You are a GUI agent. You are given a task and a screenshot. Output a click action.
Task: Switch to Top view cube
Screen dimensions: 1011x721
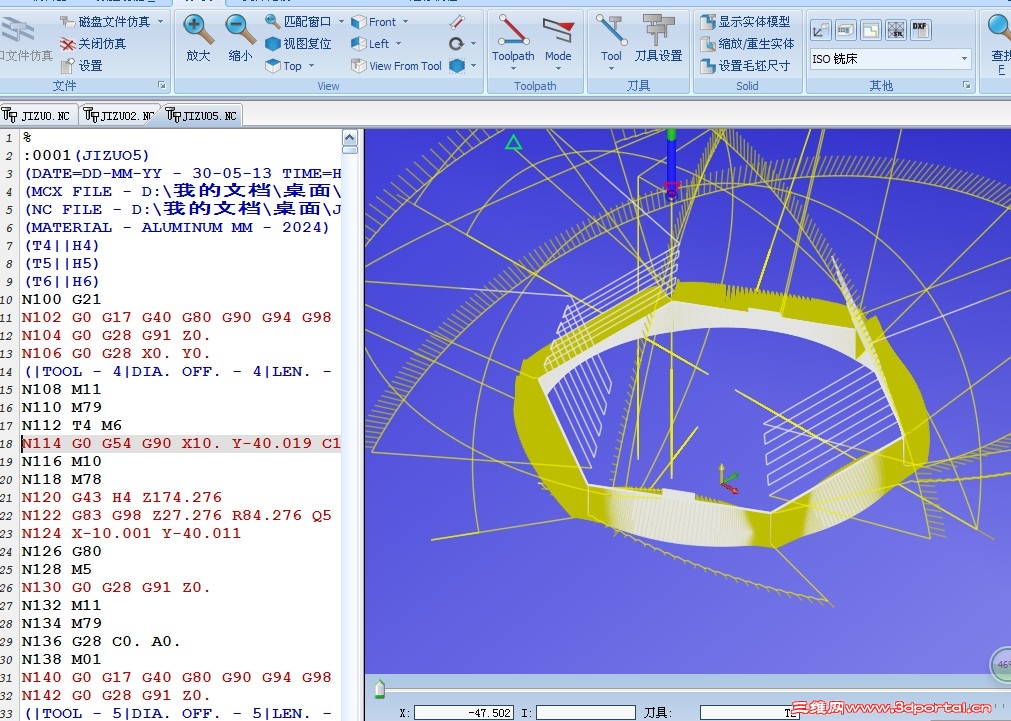point(284,66)
